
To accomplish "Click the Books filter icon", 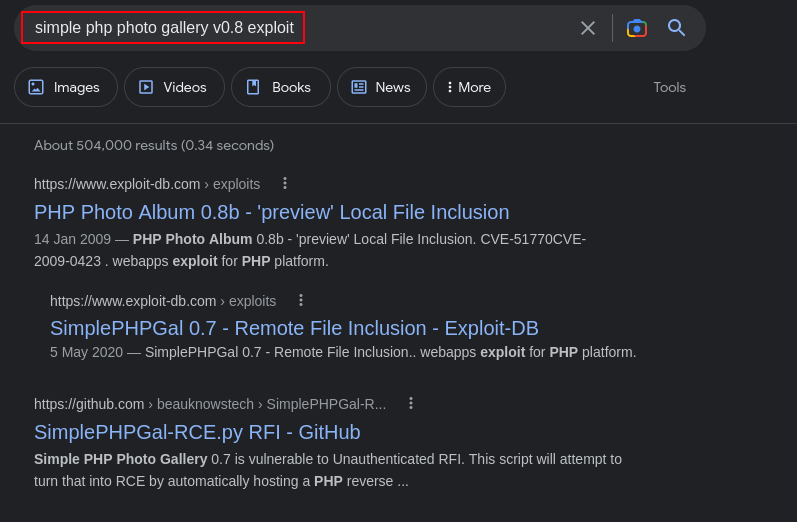I will click(x=253, y=87).
